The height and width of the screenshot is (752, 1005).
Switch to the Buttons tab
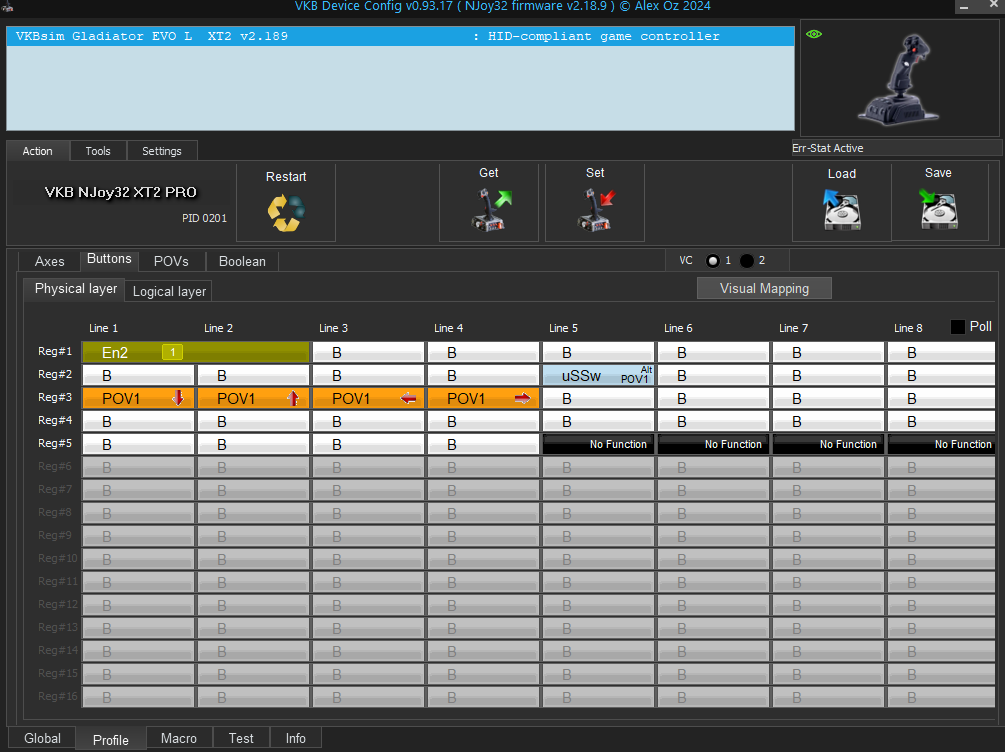(109, 259)
